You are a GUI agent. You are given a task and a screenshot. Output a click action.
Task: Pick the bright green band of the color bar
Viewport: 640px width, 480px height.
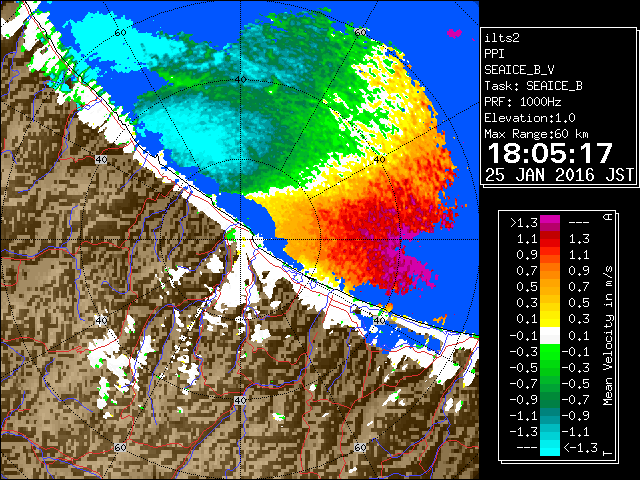point(550,351)
